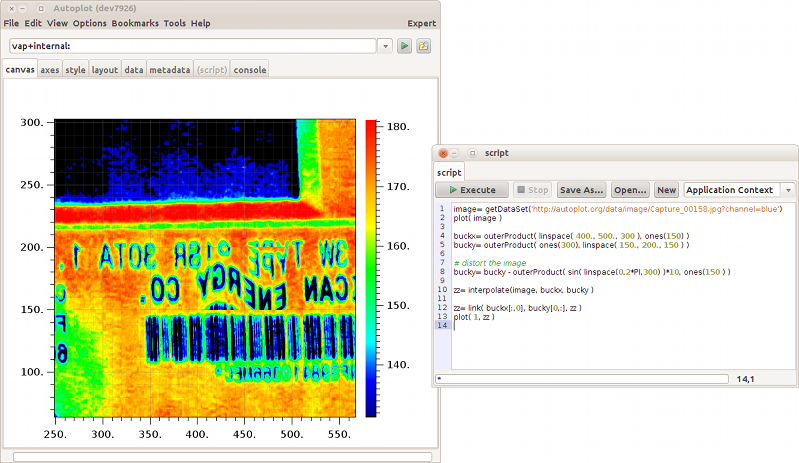Click the 'buckx= outerProduct' code line 4
Image resolution: width=799 pixels, height=463 pixels.
pyautogui.click(x=571, y=236)
